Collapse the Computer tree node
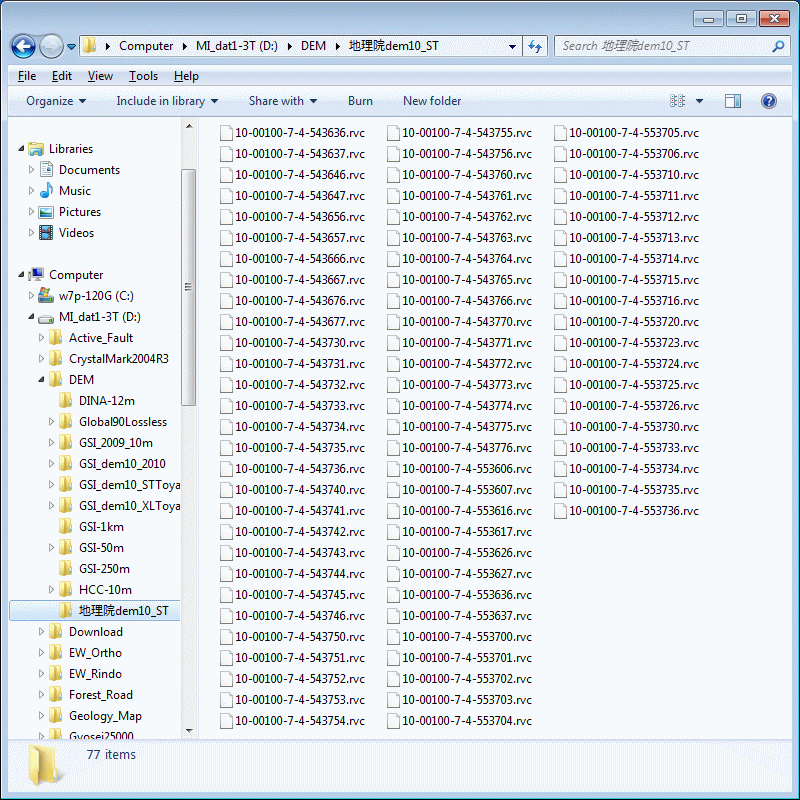This screenshot has height=800, width=800. [21, 274]
